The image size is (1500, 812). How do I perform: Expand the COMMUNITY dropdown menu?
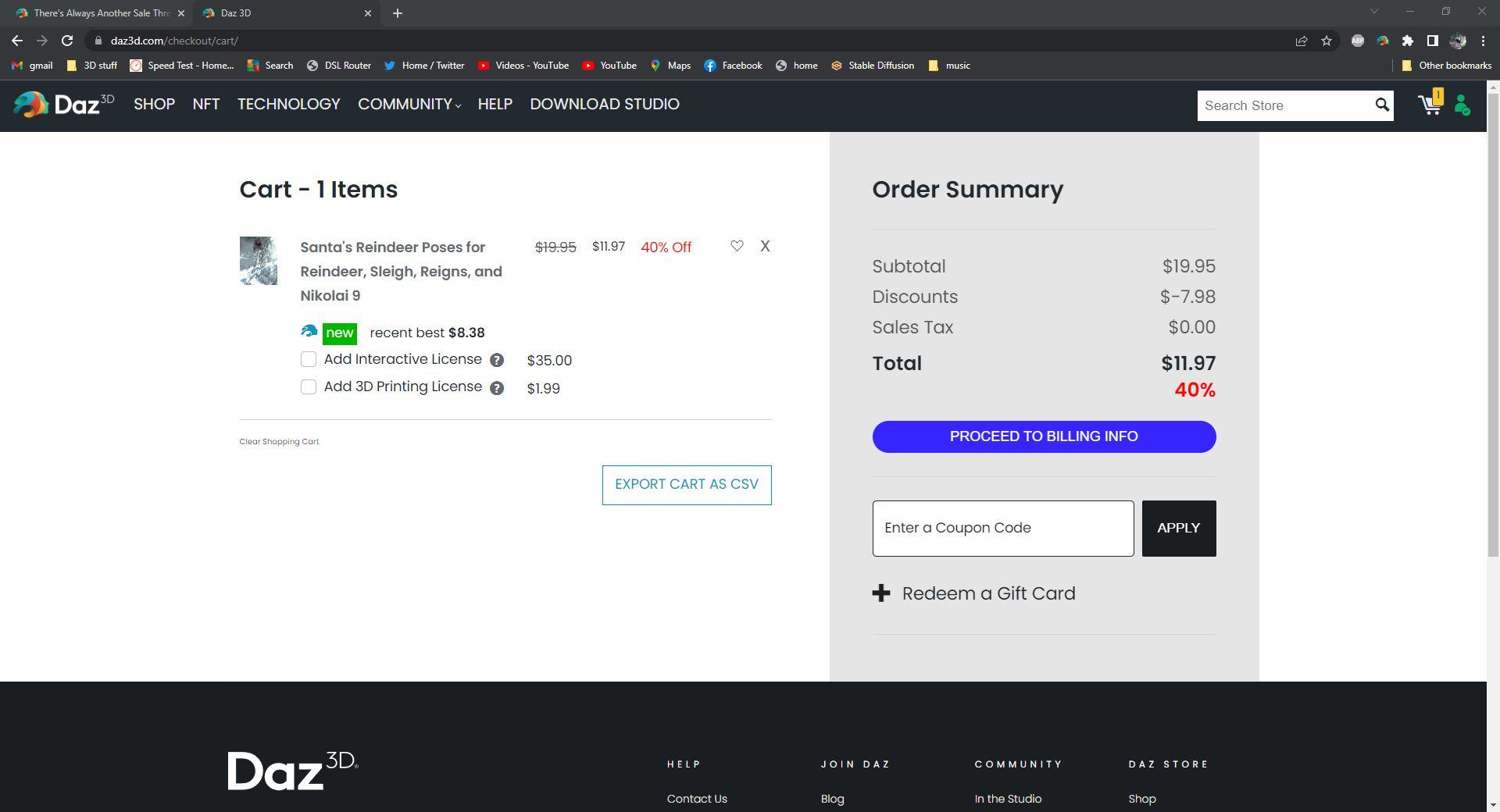tap(409, 105)
